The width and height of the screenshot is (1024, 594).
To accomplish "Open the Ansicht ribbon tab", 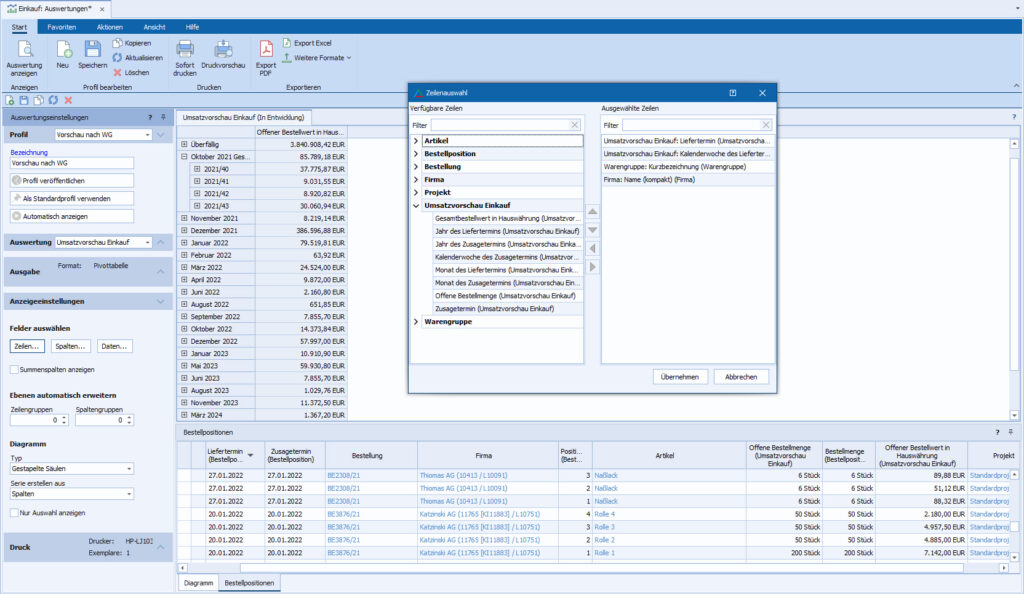I will pos(154,26).
